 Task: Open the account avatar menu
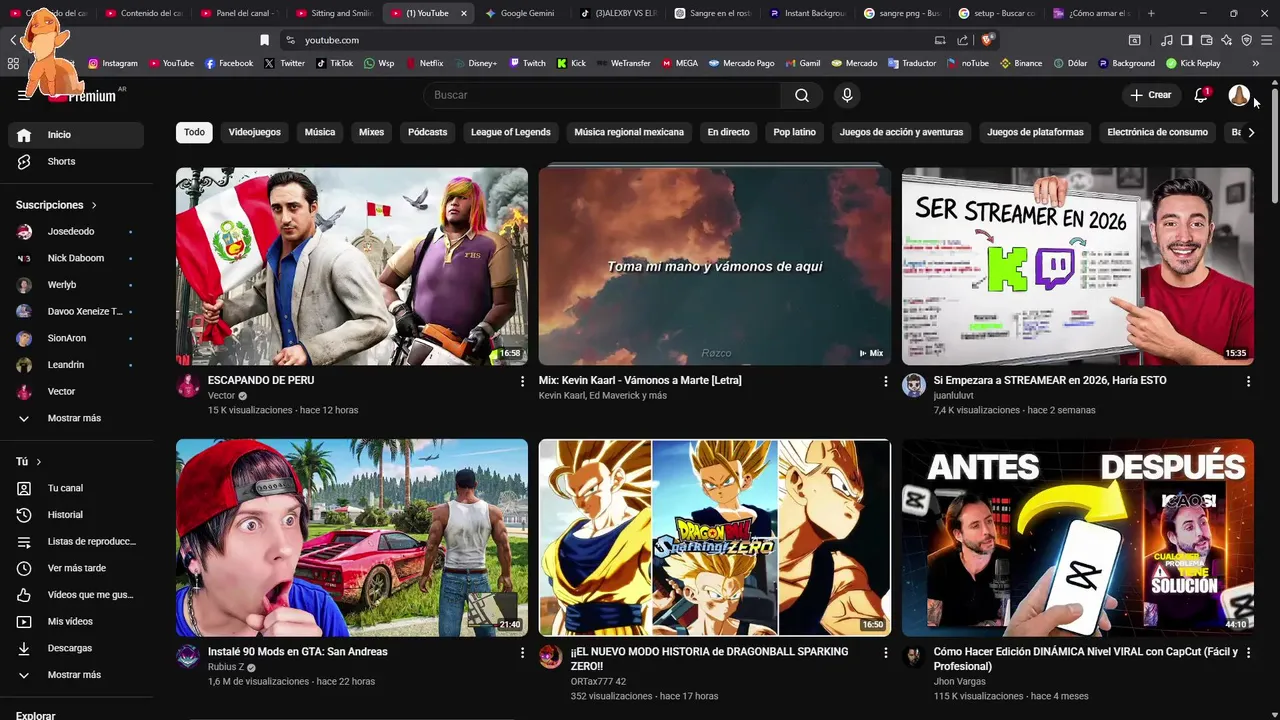tap(1239, 95)
